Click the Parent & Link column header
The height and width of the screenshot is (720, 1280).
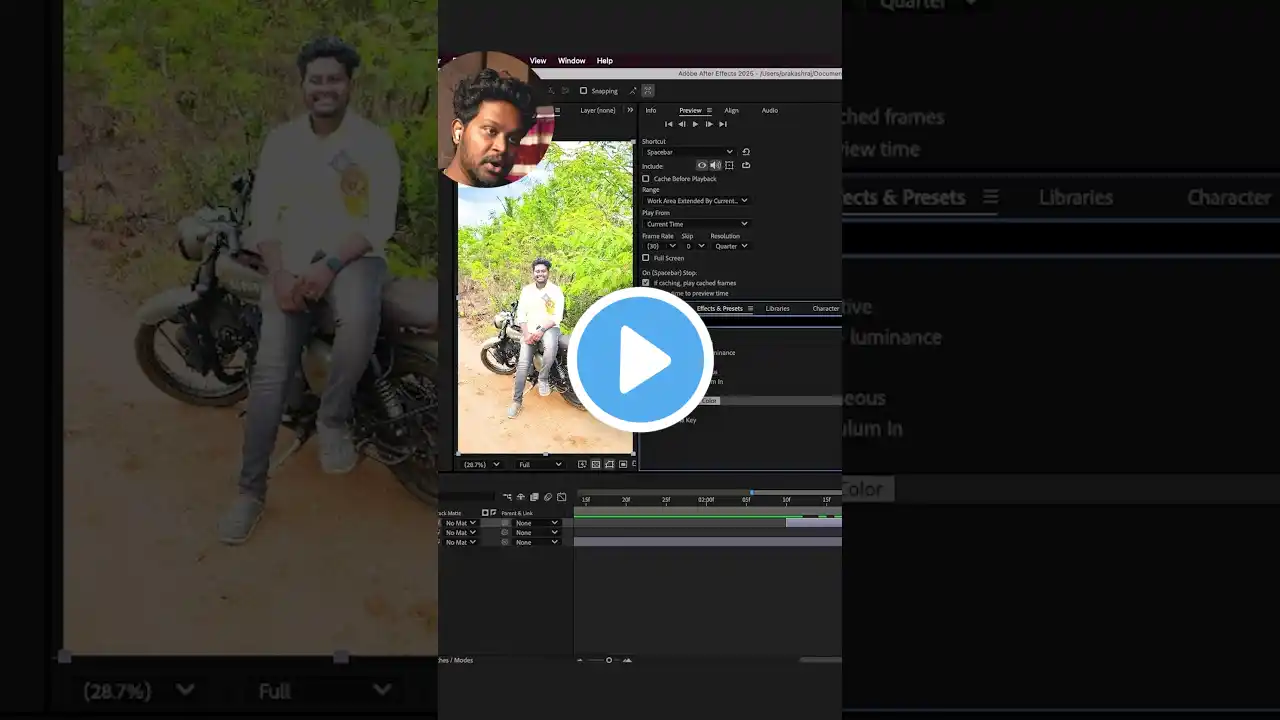point(517,513)
